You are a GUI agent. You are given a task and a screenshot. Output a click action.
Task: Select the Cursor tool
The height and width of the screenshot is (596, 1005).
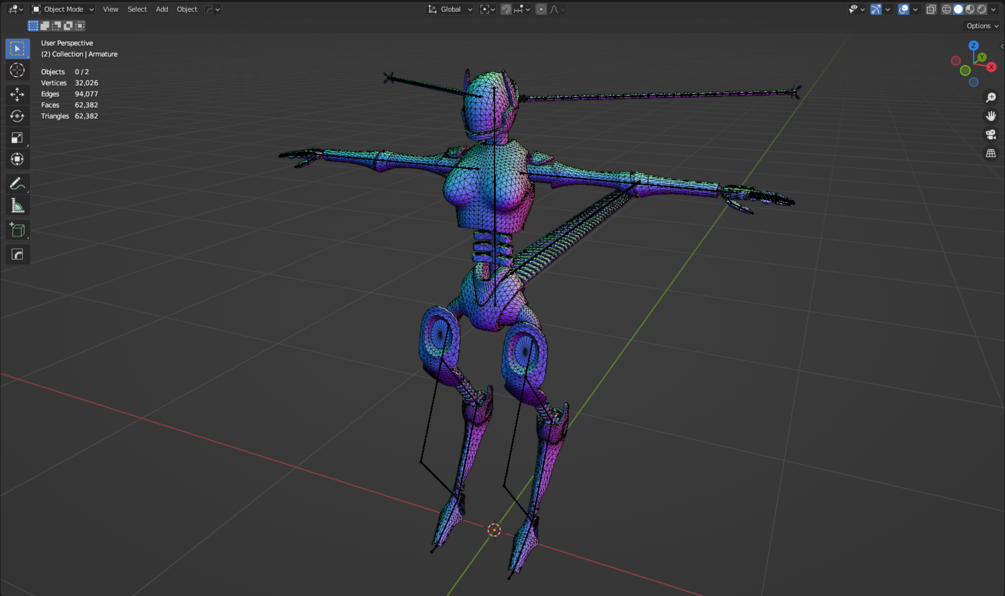[x=17, y=70]
